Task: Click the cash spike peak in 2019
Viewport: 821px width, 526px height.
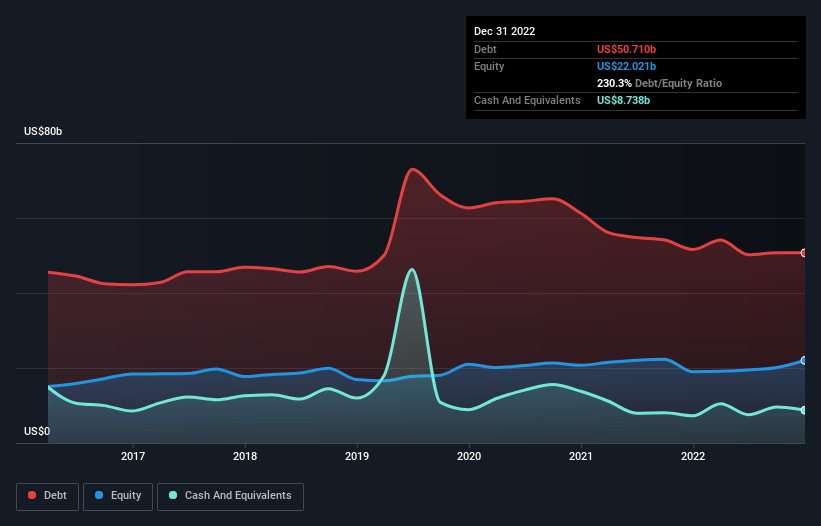Action: (x=413, y=270)
